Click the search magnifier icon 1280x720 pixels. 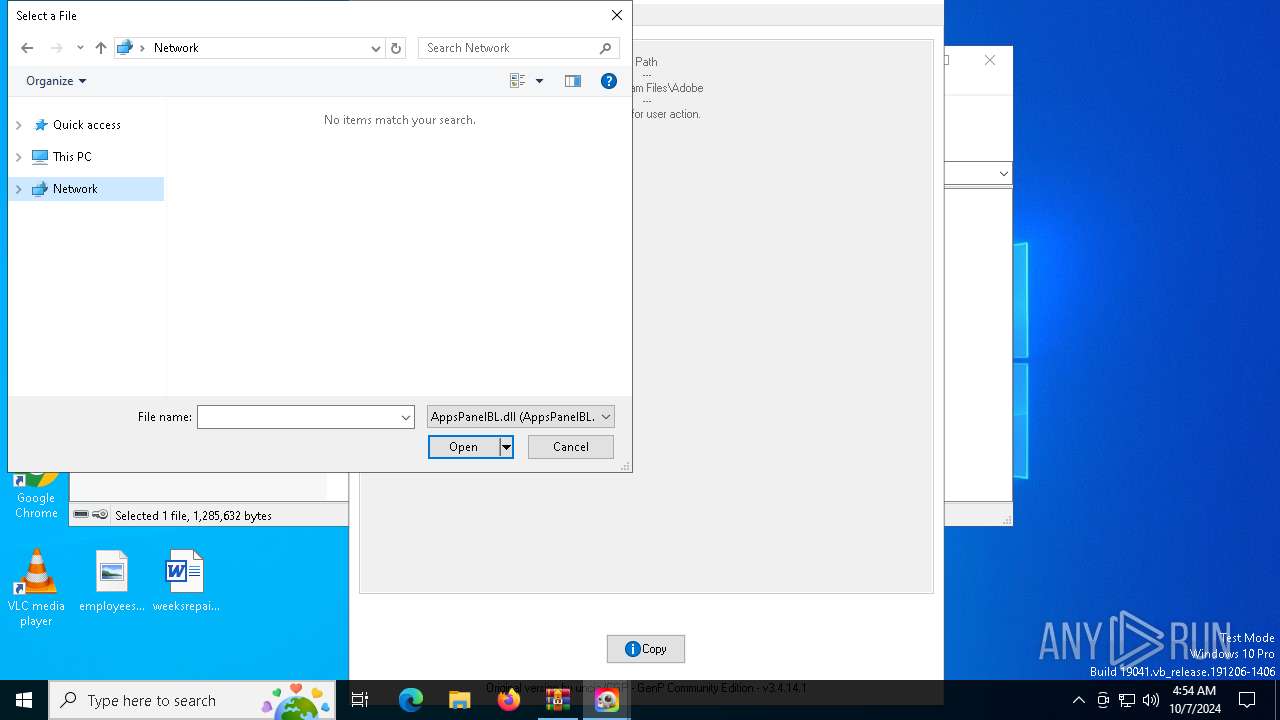(606, 48)
